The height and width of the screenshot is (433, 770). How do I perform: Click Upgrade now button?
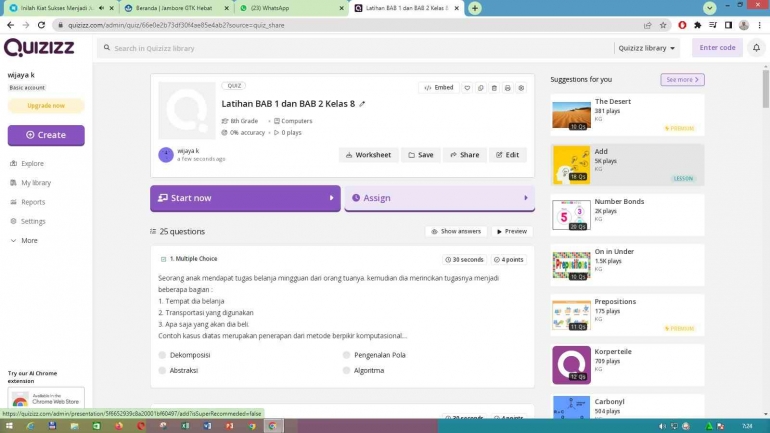[x=46, y=106]
